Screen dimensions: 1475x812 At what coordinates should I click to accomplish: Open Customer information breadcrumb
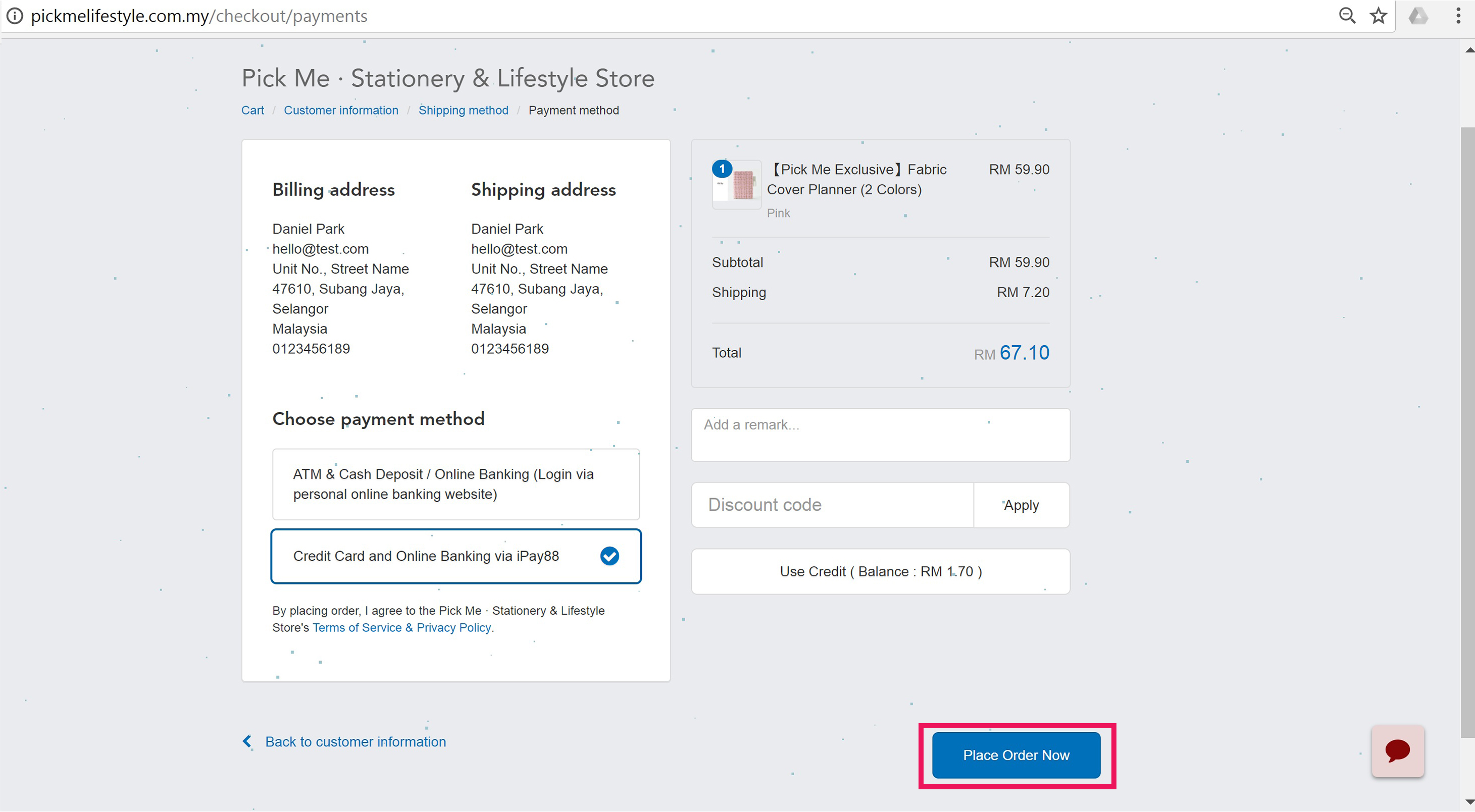pos(341,111)
